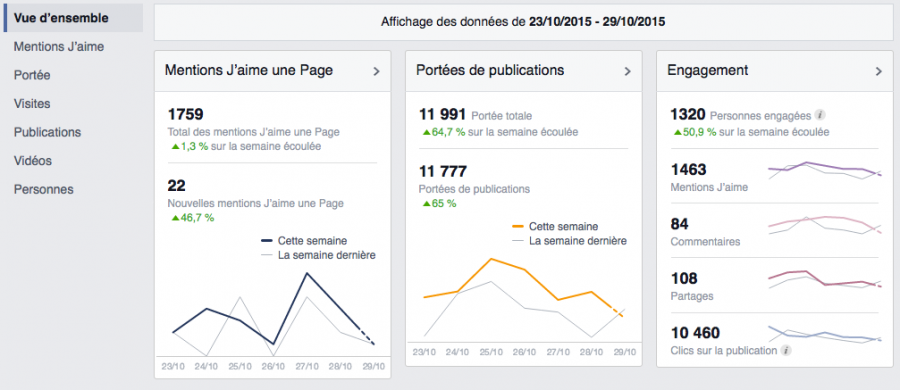The image size is (900, 390).
Task: Open Portée section in sidebar
Action: 32,75
